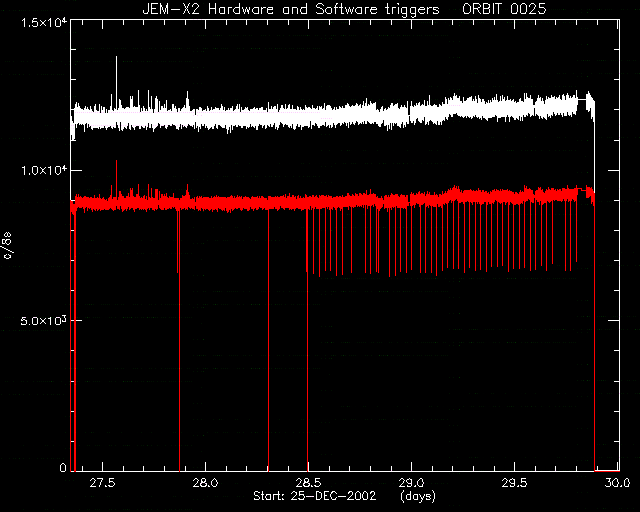The image size is (640, 512).
Task: Click the x-axis tick label 27.5
Action: click(x=102, y=483)
